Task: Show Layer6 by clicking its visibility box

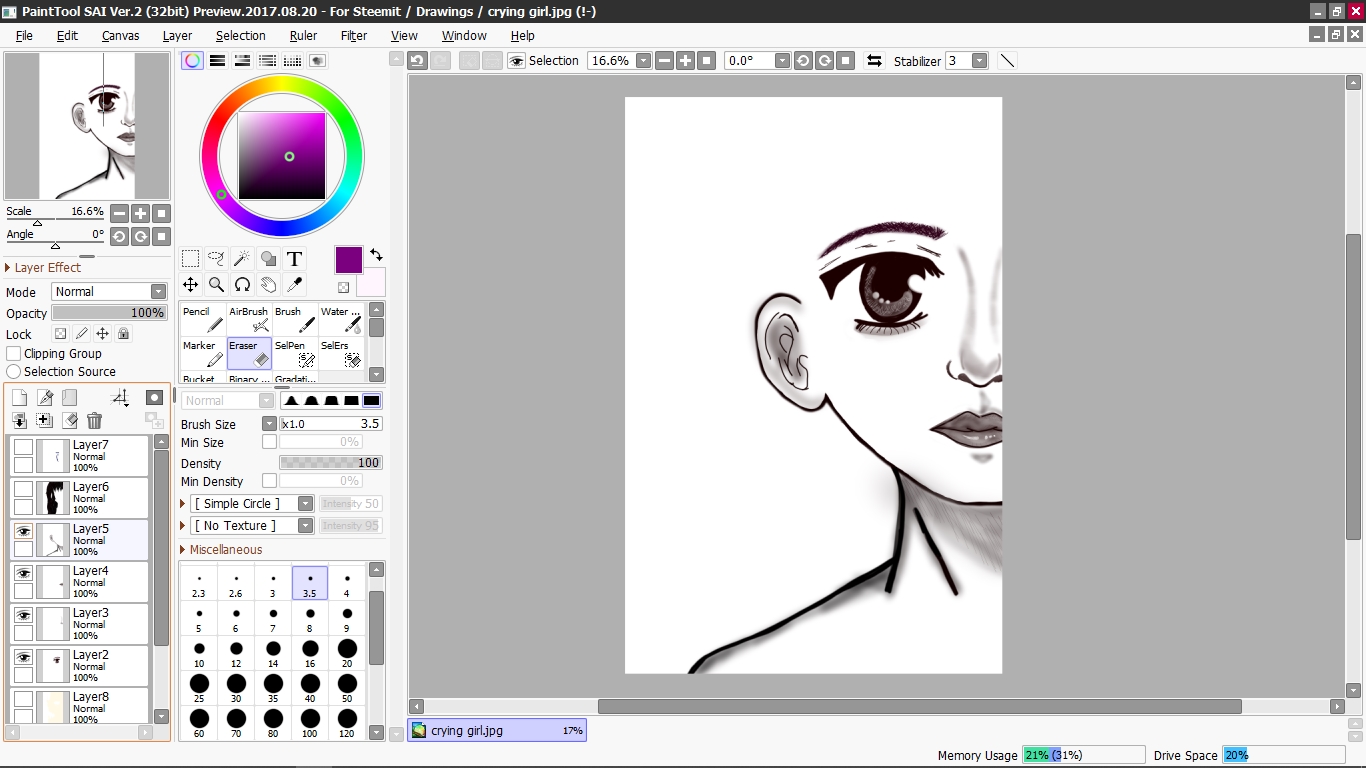Action: (23, 490)
